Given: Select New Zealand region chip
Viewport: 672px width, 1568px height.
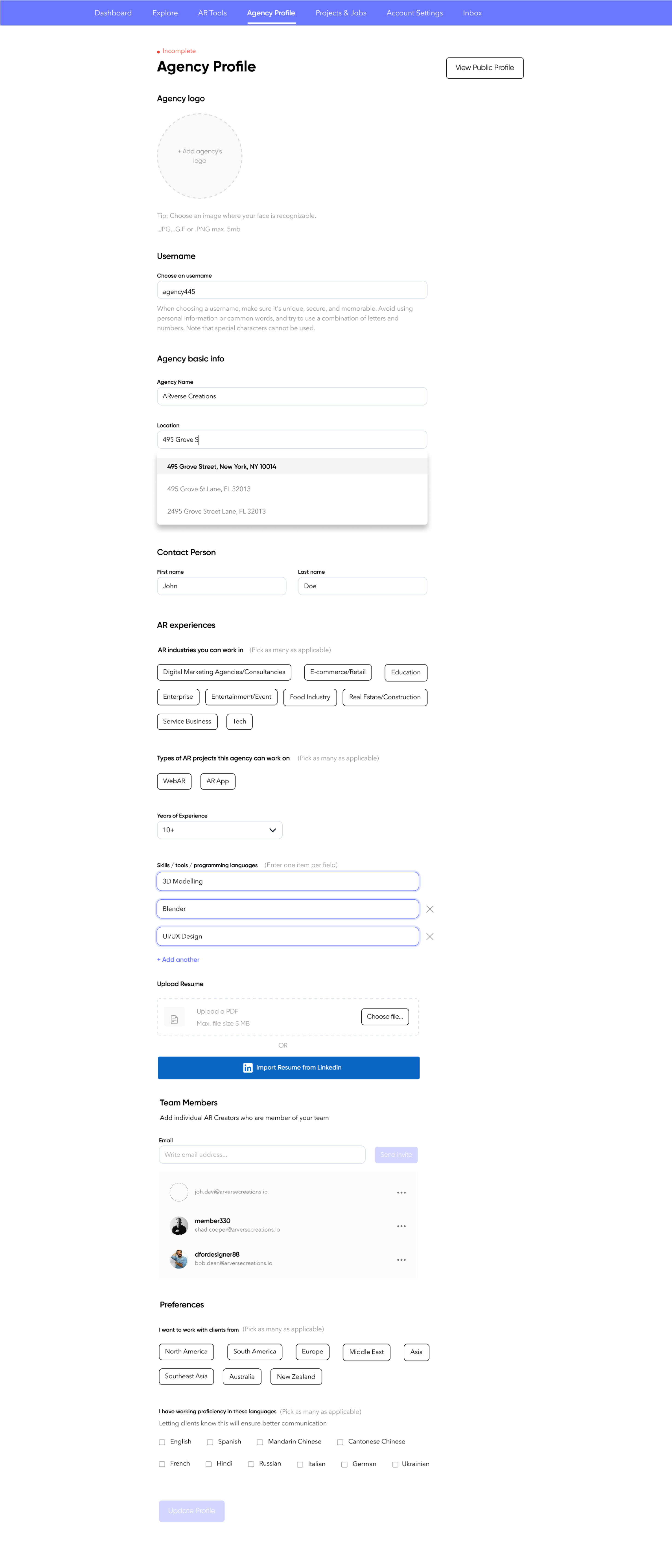Looking at the screenshot, I should tap(296, 1377).
